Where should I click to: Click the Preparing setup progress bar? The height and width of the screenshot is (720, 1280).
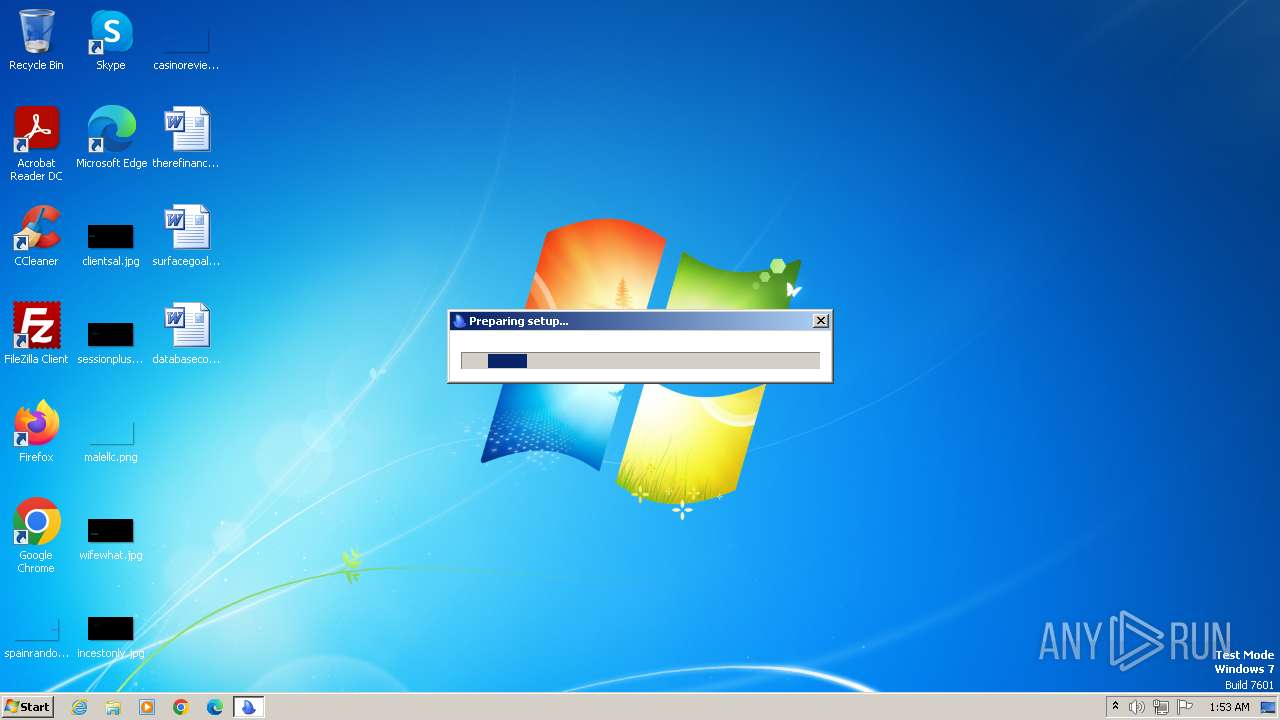tap(640, 361)
